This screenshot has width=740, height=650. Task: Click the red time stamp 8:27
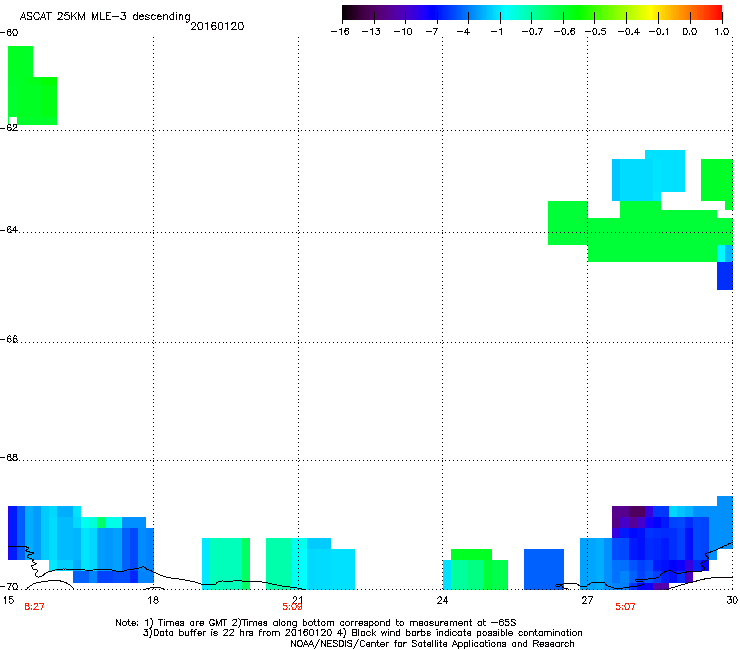(34, 607)
